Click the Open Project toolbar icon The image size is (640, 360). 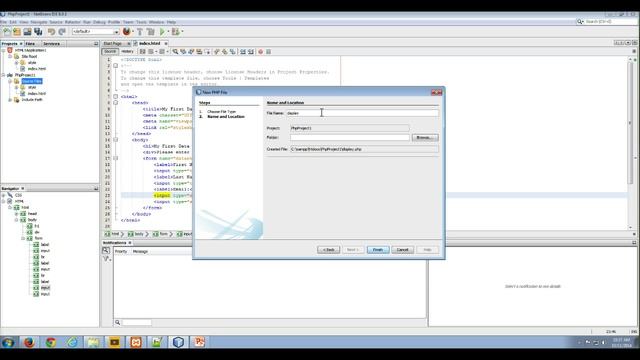(27, 31)
